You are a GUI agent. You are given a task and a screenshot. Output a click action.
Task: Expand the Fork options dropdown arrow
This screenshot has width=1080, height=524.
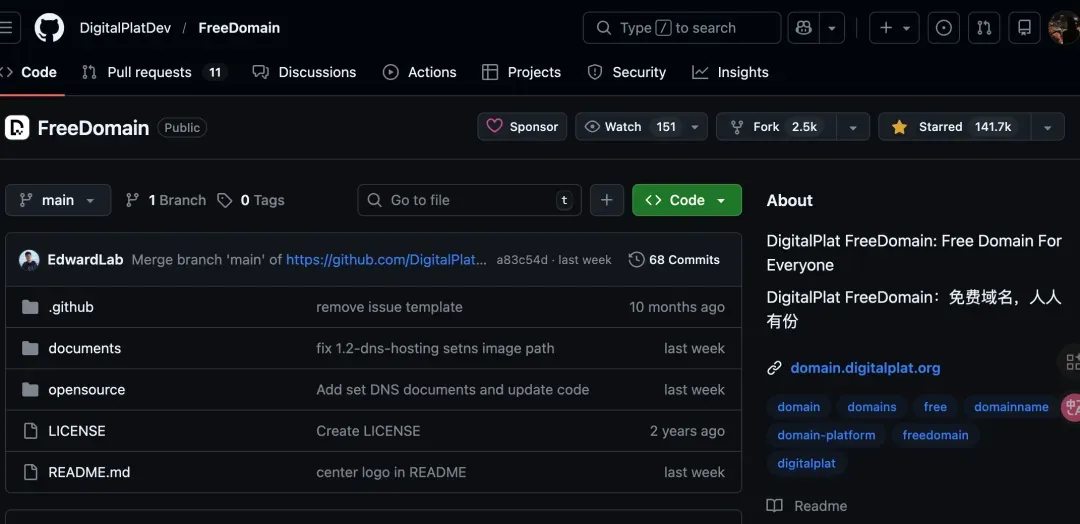[x=853, y=127]
